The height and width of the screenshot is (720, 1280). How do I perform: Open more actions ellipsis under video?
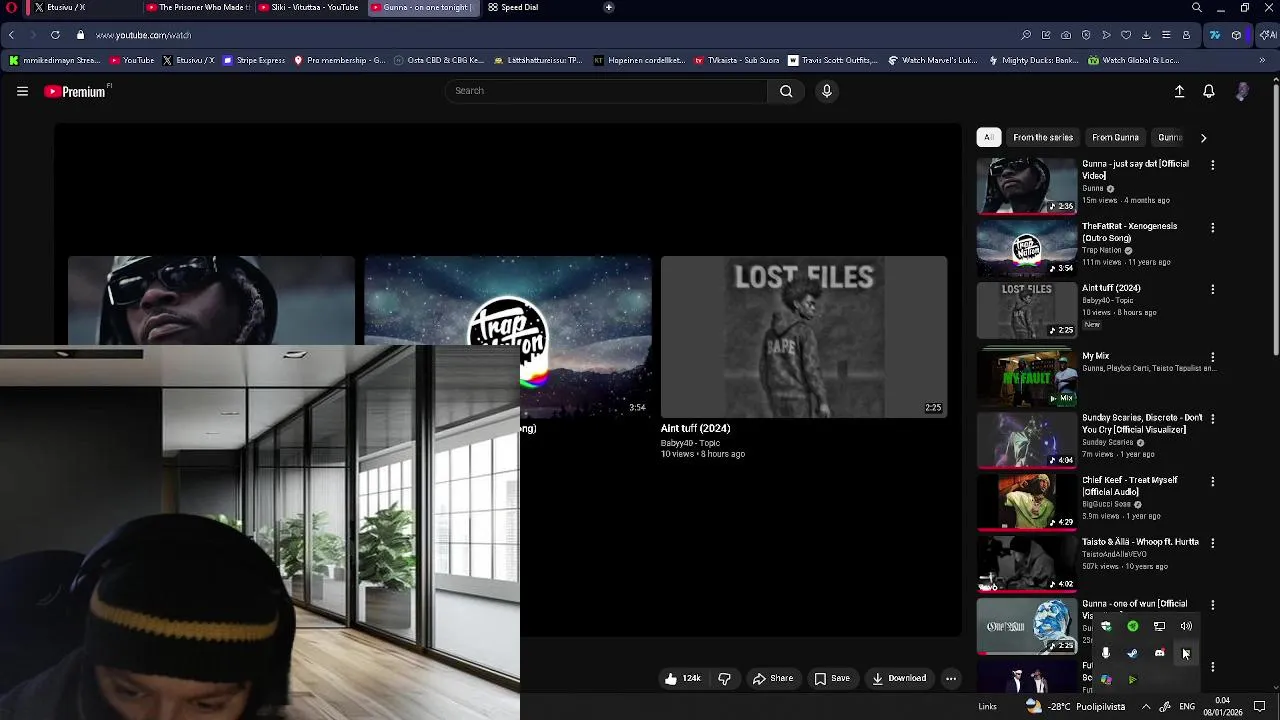(x=951, y=678)
